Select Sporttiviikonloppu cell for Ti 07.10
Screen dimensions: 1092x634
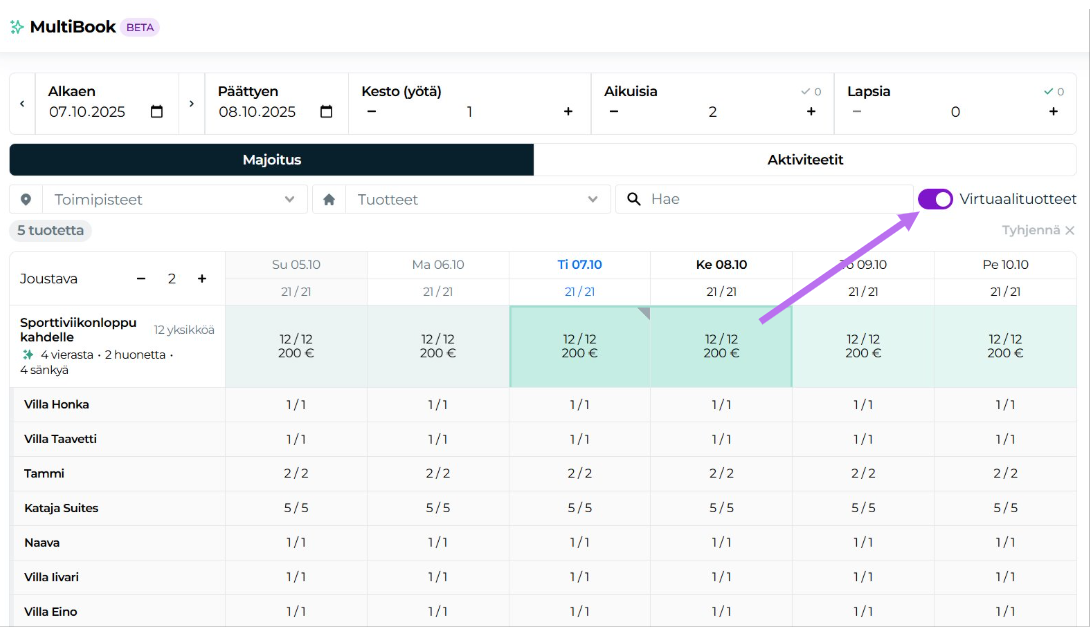point(579,346)
